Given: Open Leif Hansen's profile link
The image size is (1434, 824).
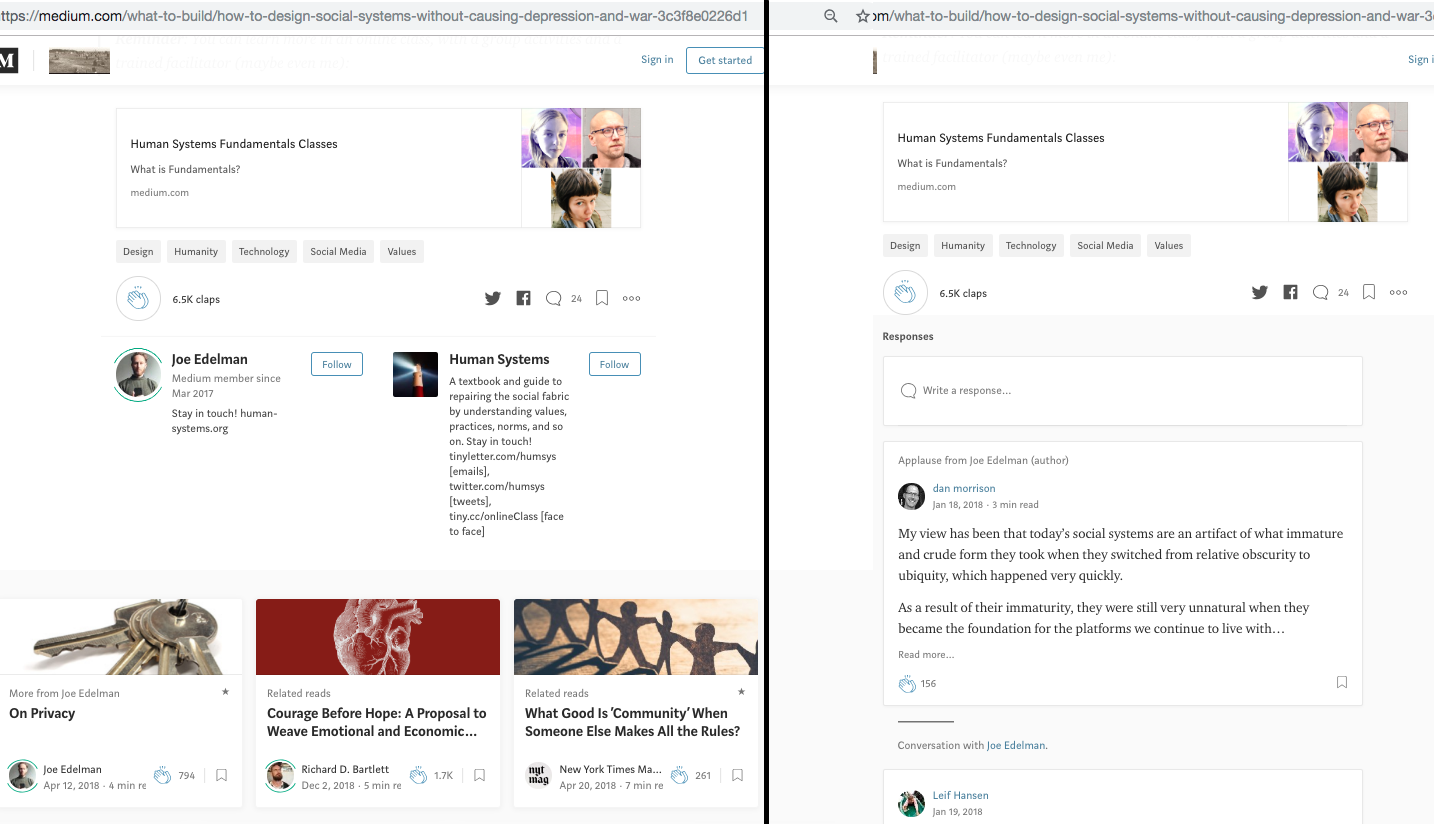Looking at the screenshot, I should (961, 795).
